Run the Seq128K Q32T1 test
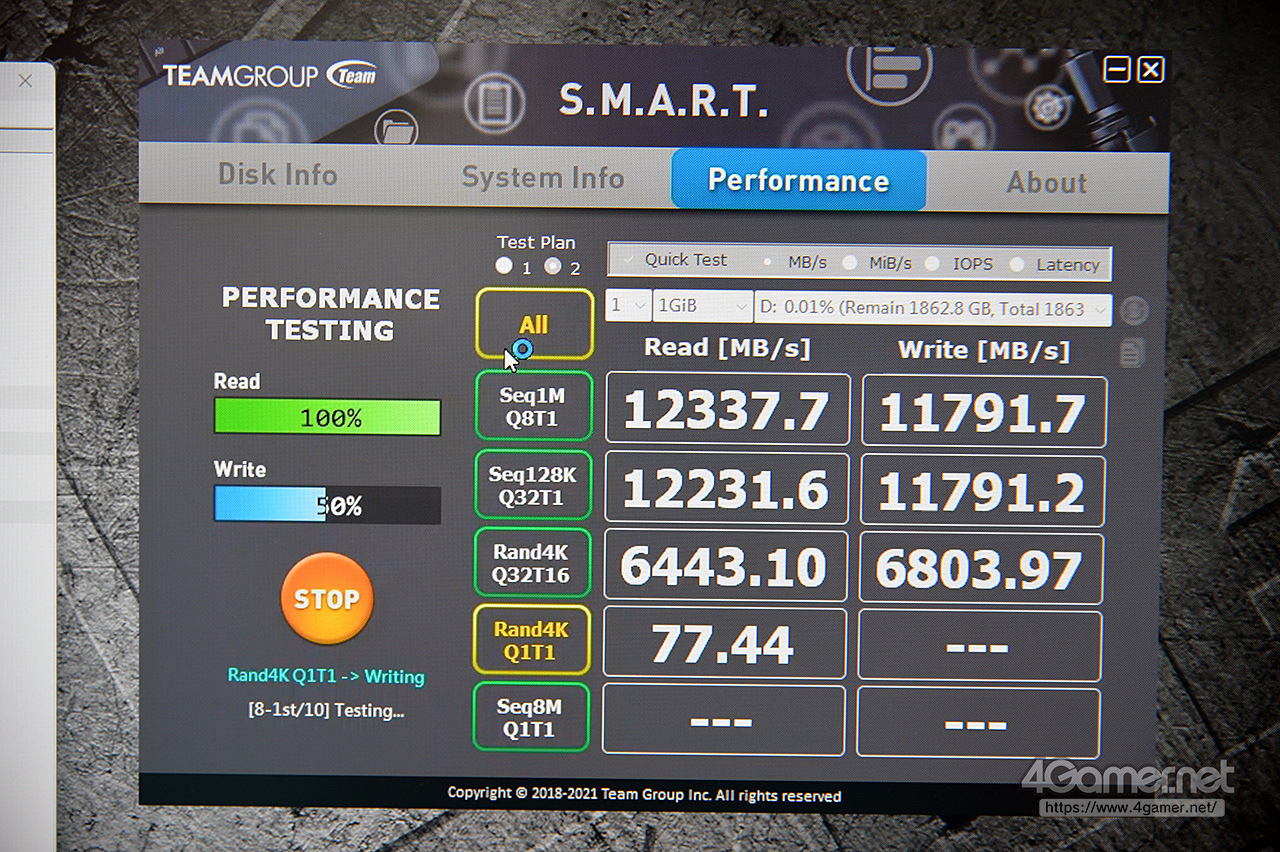The width and height of the screenshot is (1280, 852). pos(532,485)
